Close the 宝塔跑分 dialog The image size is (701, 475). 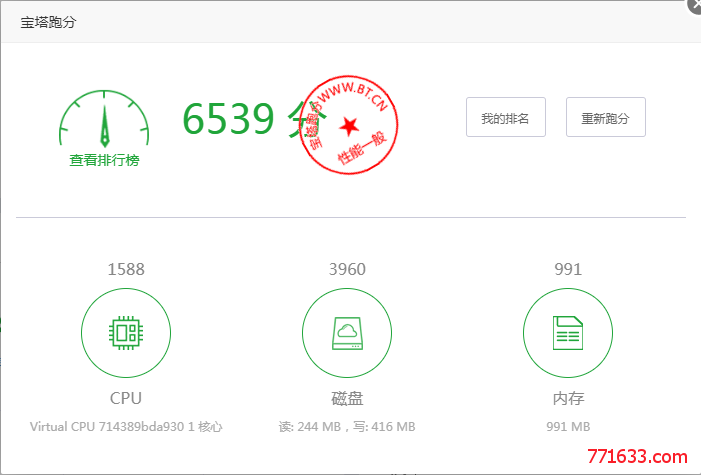tap(695, 5)
